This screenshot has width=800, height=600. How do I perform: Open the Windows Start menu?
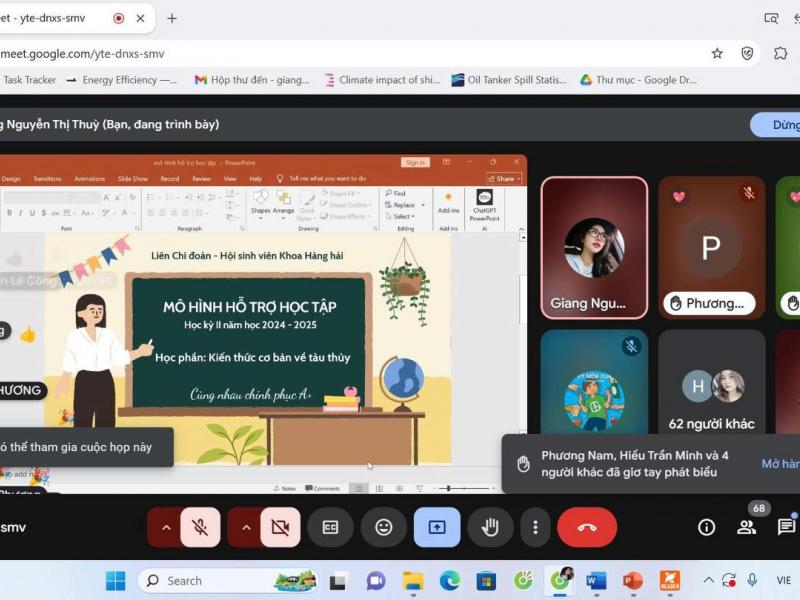[x=115, y=581]
